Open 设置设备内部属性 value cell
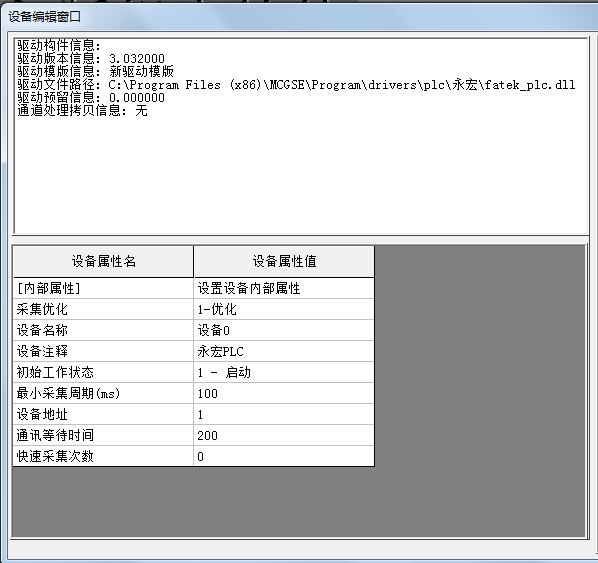 pos(284,288)
